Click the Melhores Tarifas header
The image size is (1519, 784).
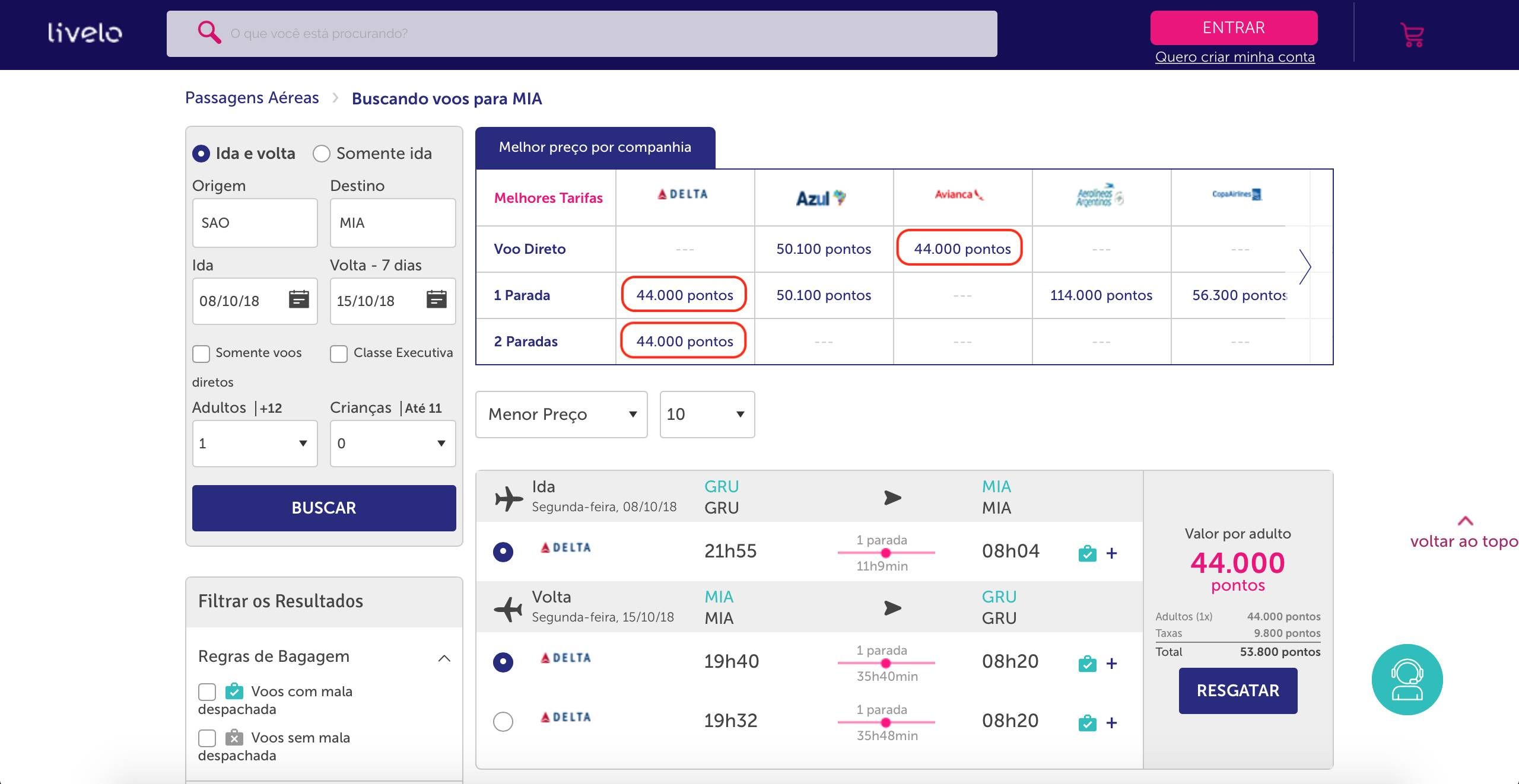click(x=548, y=198)
